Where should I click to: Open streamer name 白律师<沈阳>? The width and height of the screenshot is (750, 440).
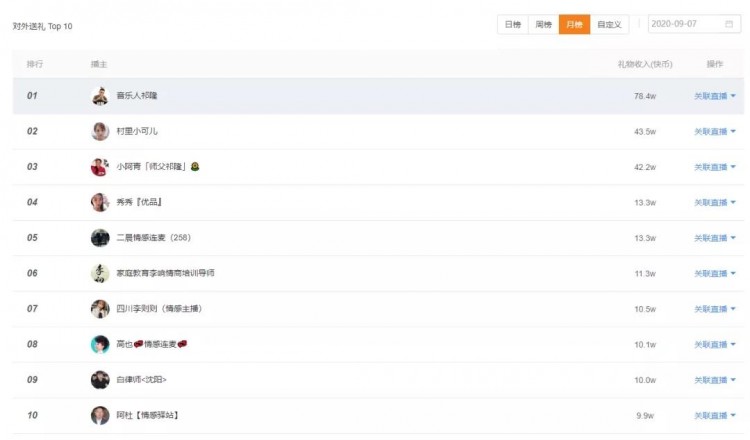click(141, 380)
